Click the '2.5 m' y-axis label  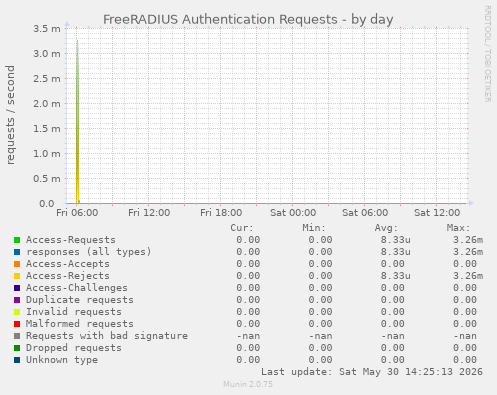47,79
